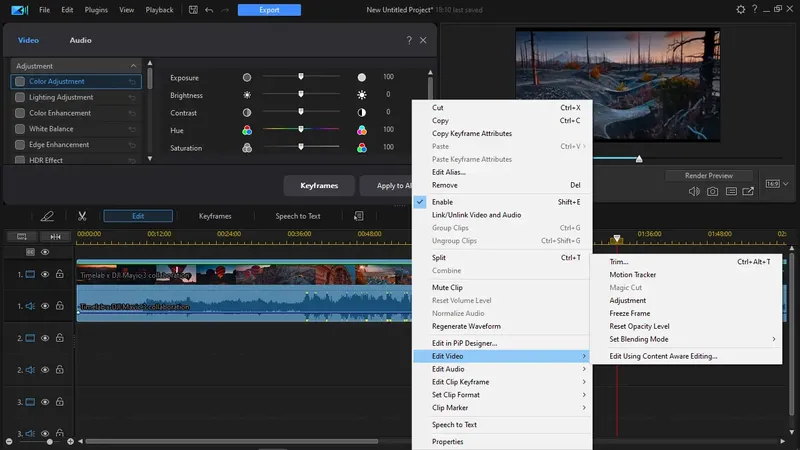Open the File menu

[44, 10]
